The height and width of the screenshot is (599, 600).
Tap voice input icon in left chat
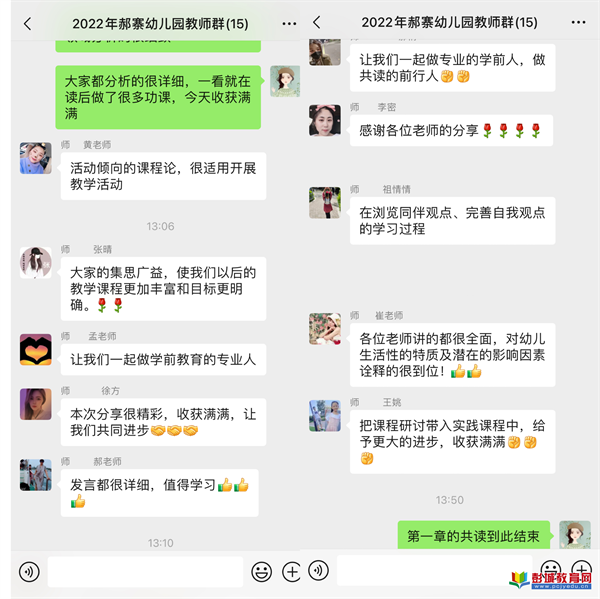coord(29,572)
